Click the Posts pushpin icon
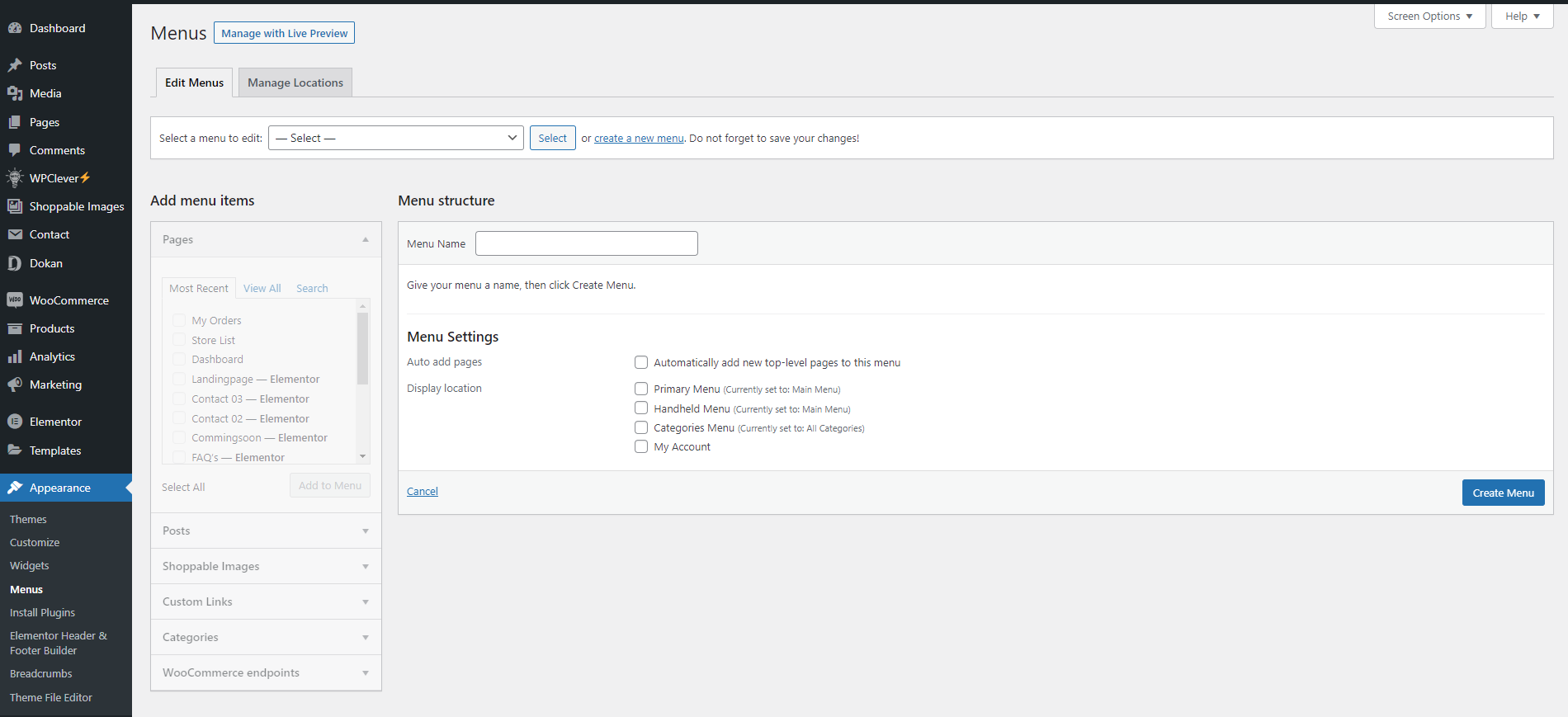Image resolution: width=1568 pixels, height=717 pixels. pos(15,65)
